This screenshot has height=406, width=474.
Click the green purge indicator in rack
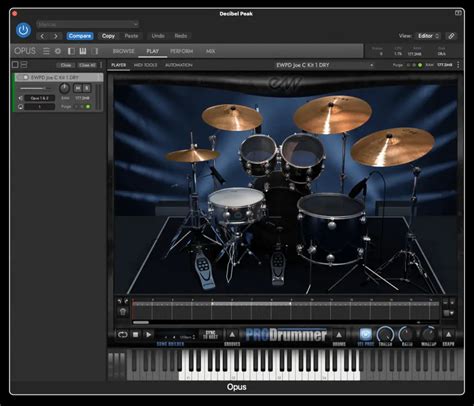point(88,107)
